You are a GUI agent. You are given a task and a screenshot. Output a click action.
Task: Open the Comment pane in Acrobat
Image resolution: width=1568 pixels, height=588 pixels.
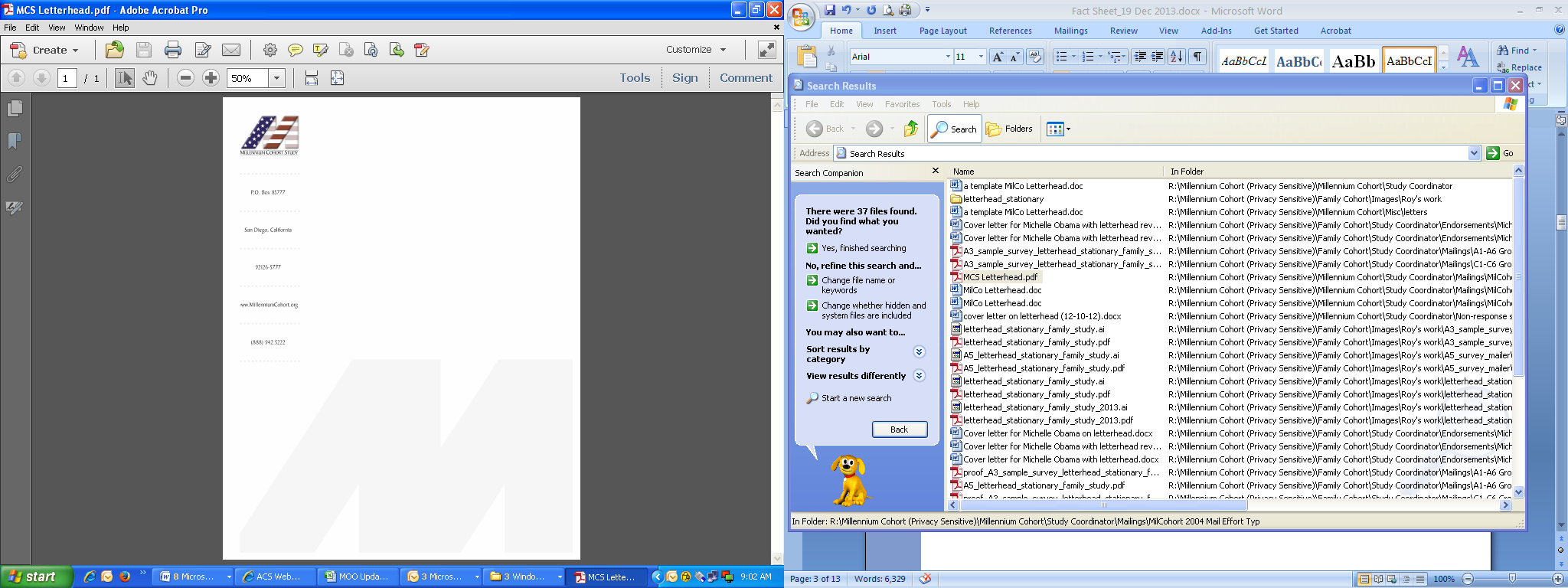(746, 78)
